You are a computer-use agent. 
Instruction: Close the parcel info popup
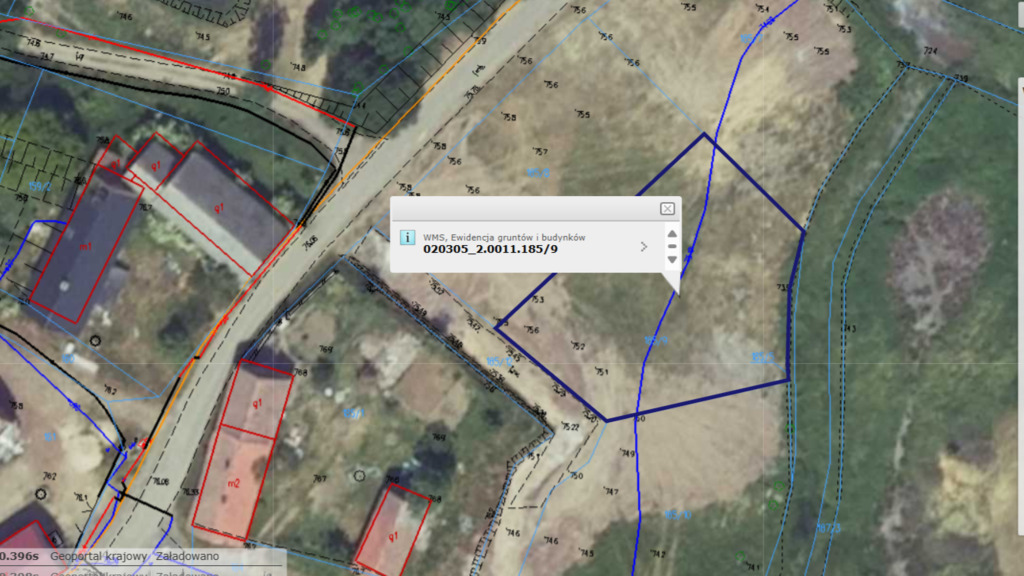click(667, 209)
